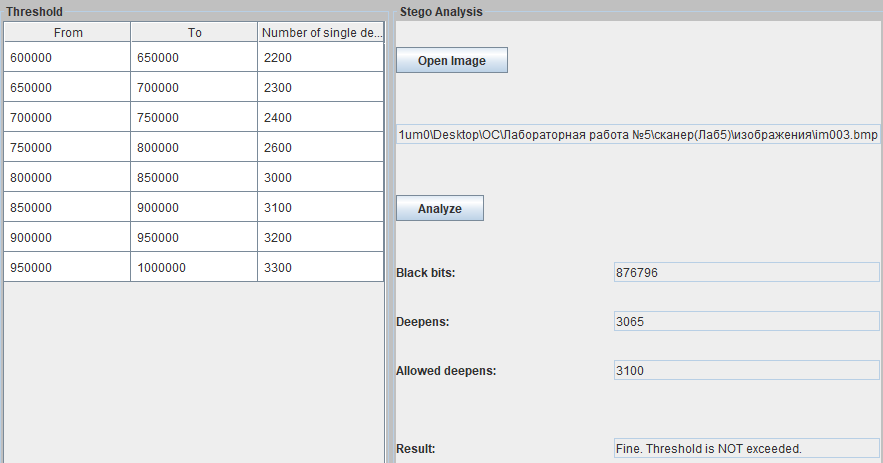Click the Number of single de... header

(321, 33)
